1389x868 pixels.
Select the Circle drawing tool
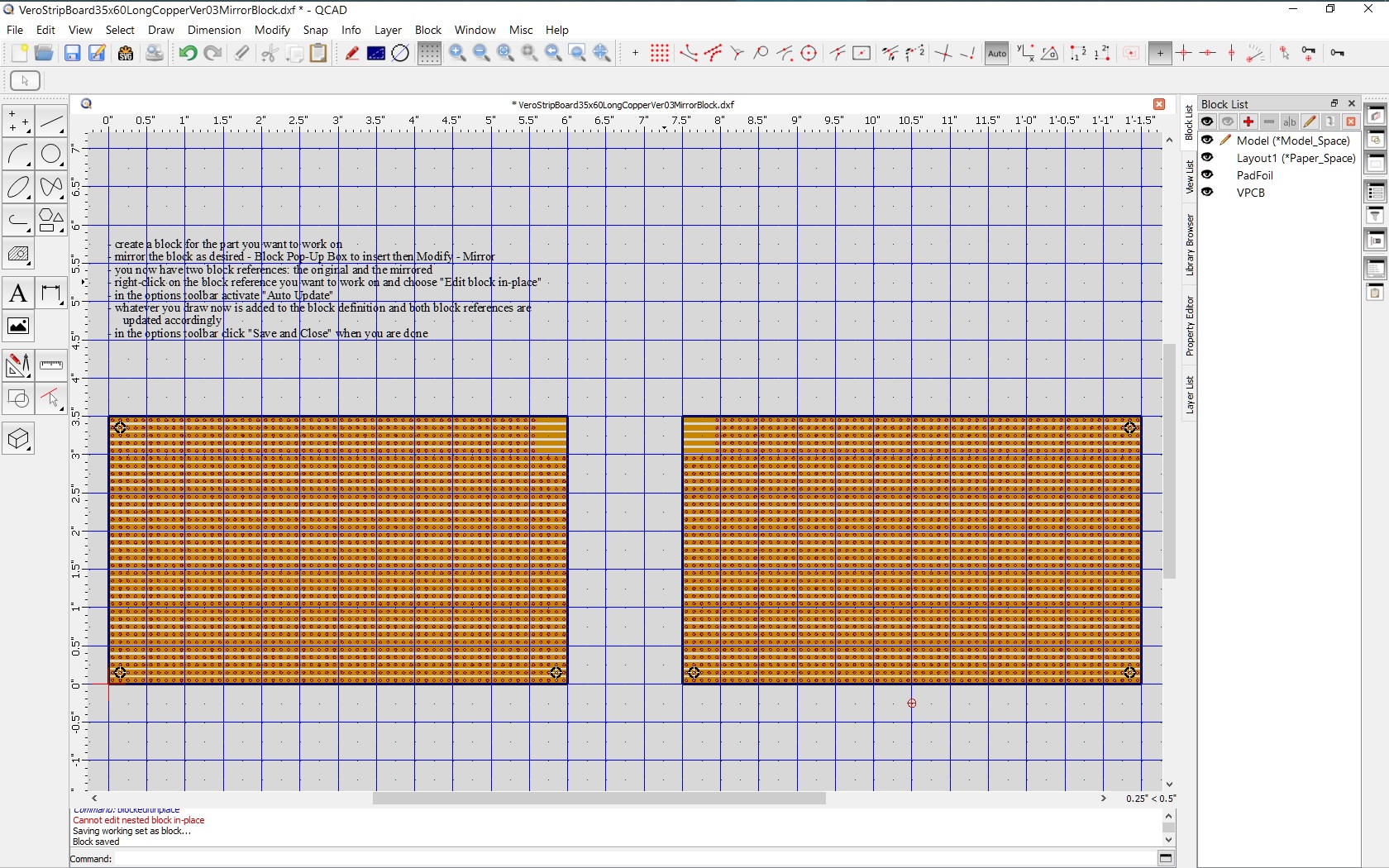(51, 155)
